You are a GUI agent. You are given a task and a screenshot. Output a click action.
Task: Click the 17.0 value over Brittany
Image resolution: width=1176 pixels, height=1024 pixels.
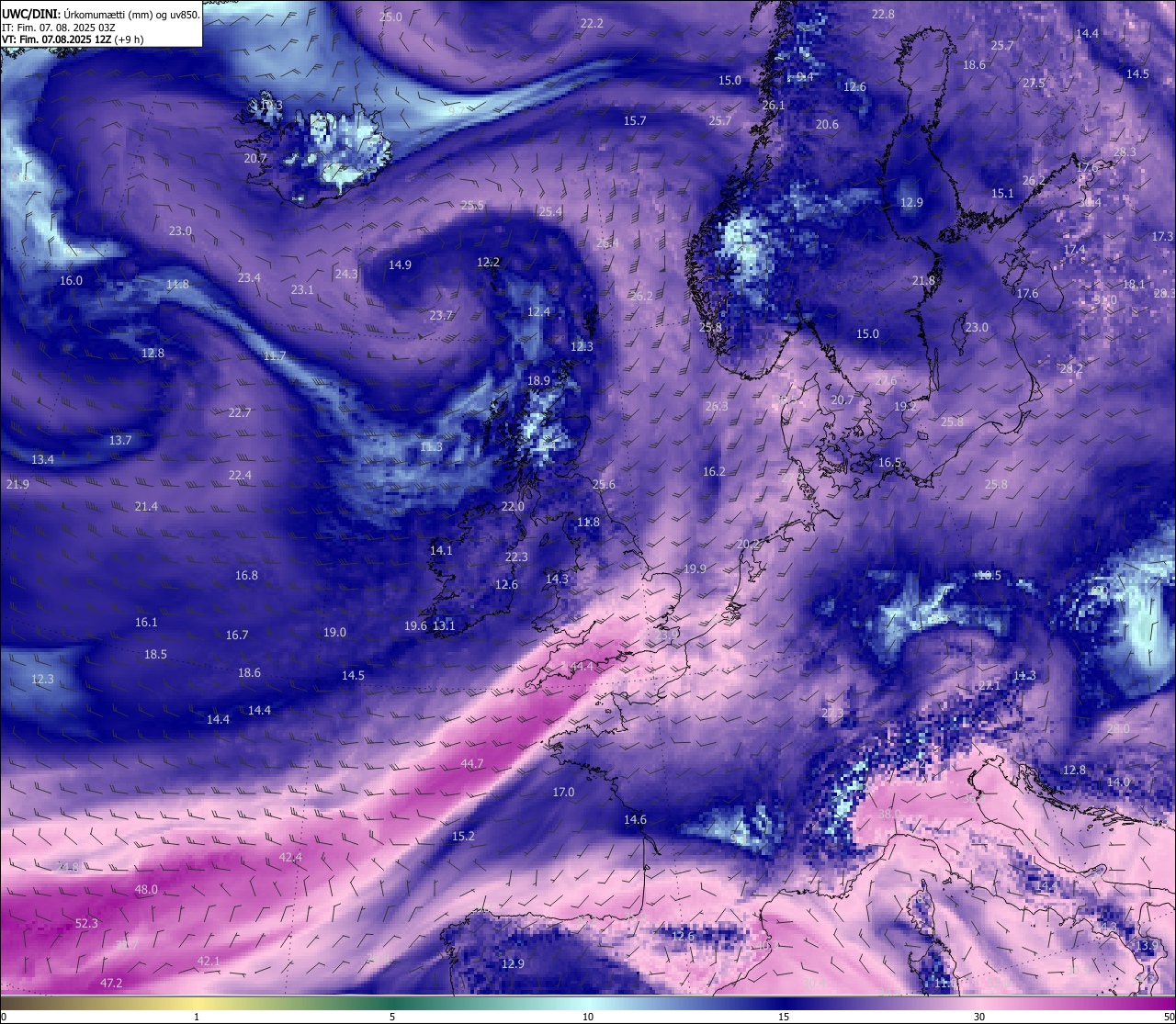tap(563, 793)
